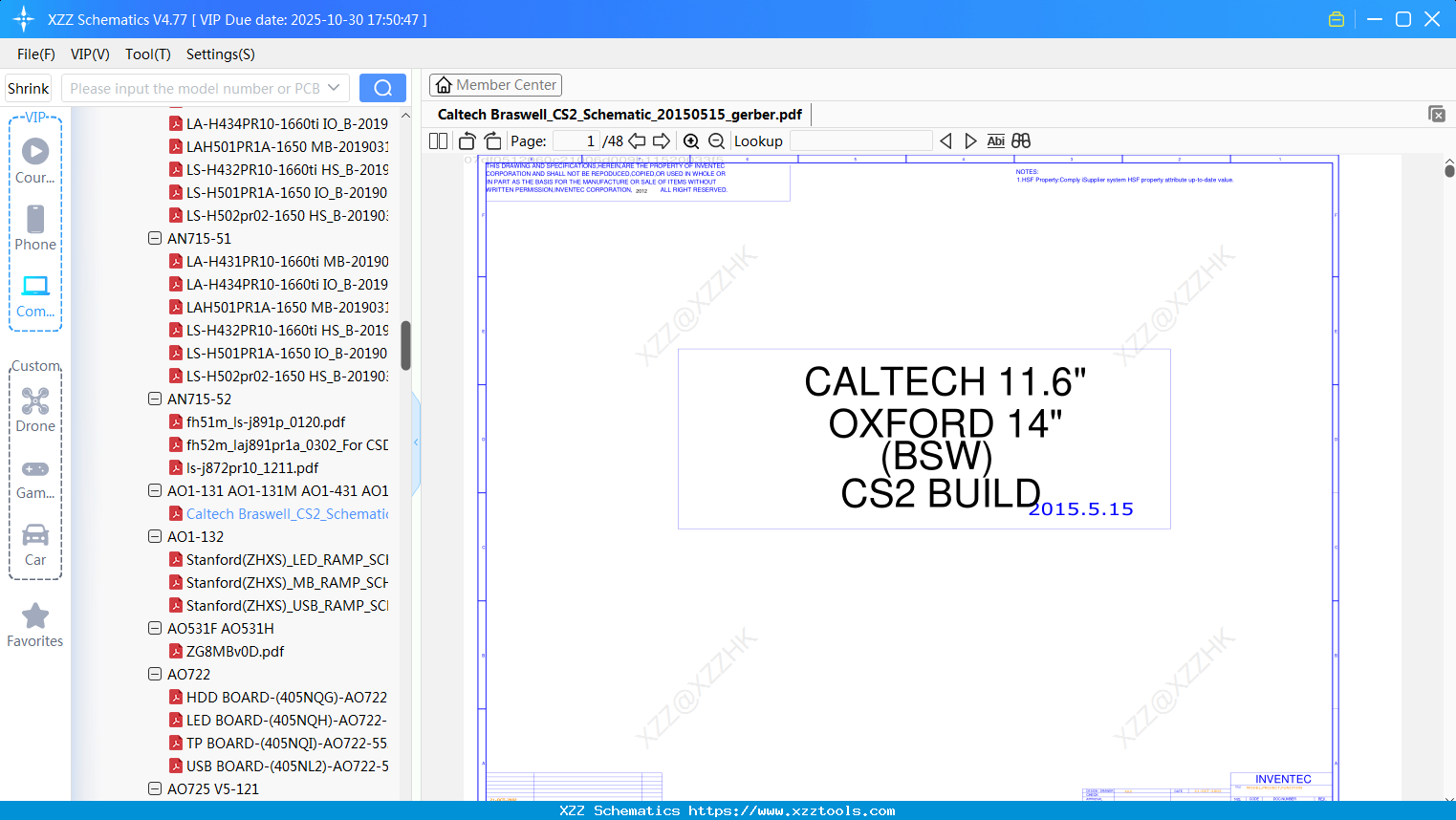1456x820 pixels.
Task: Focus the Lookup text field
Action: click(x=860, y=141)
